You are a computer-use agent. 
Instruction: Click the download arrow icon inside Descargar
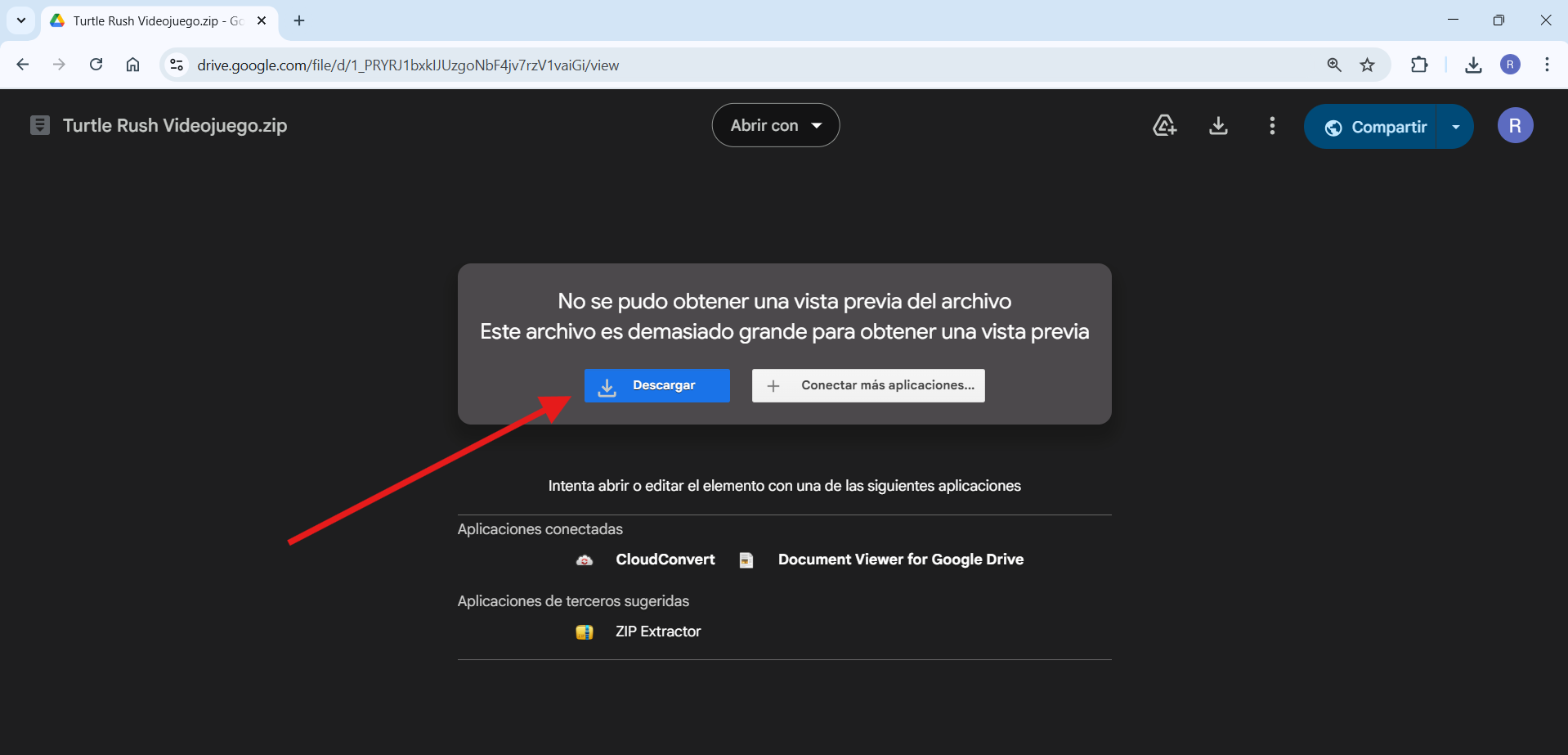coord(607,386)
